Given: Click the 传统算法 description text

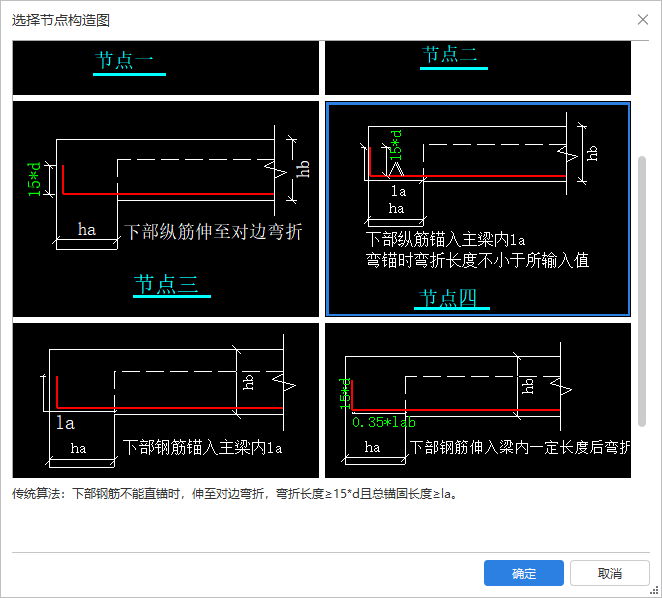Looking at the screenshot, I should pos(235,493).
